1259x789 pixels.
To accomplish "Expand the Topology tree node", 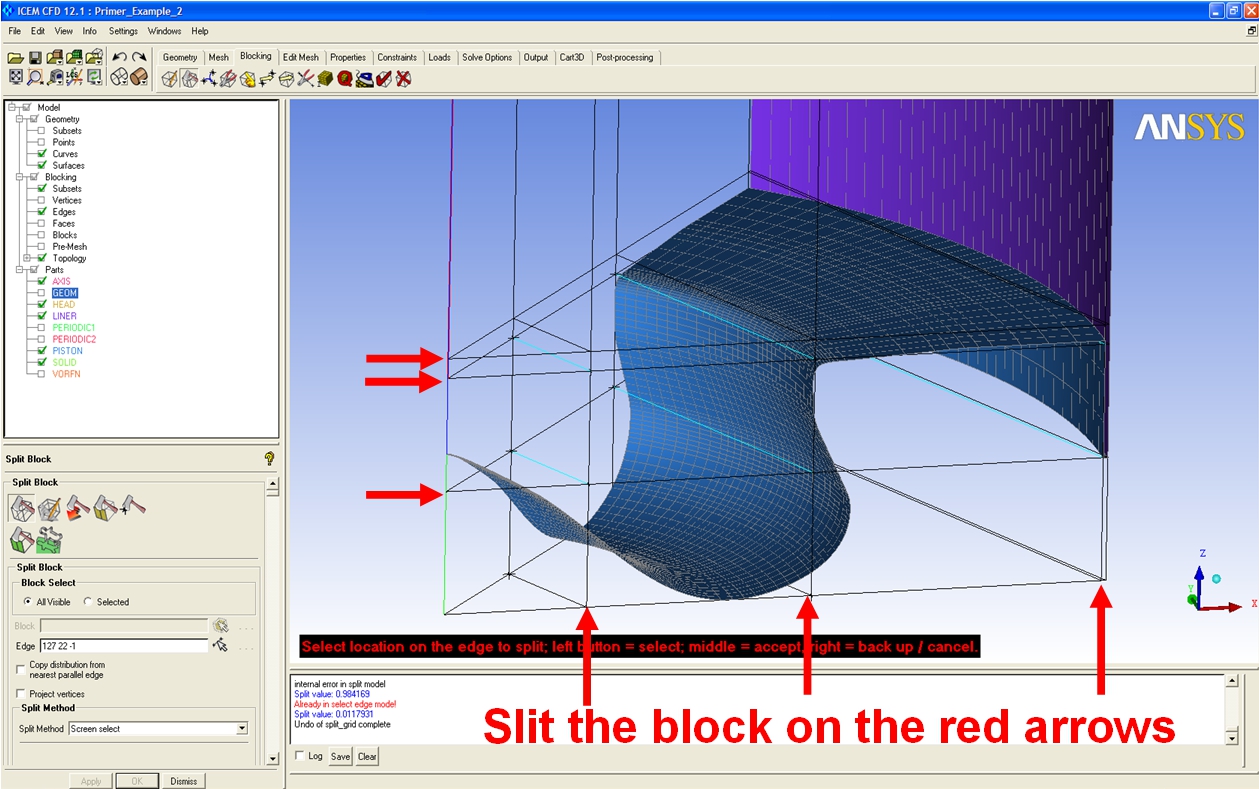I will 28,258.
